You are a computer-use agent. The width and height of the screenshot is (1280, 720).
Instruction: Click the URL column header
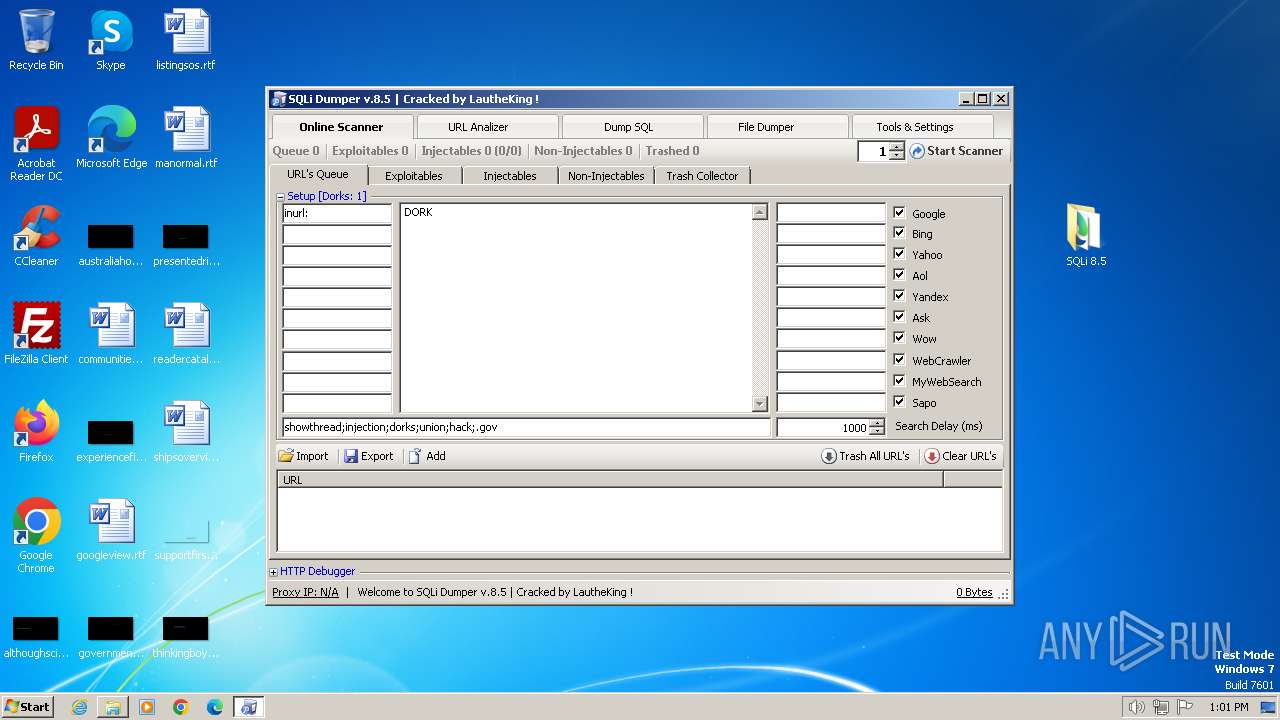click(x=610, y=480)
